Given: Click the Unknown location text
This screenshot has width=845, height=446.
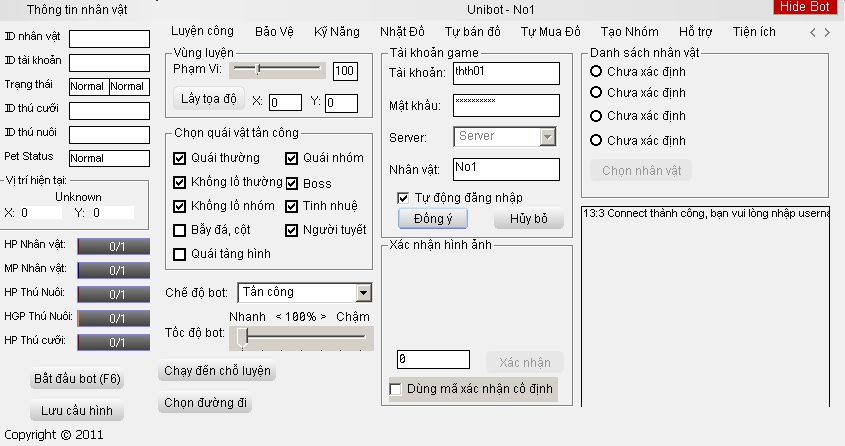Looking at the screenshot, I should pos(78,197).
